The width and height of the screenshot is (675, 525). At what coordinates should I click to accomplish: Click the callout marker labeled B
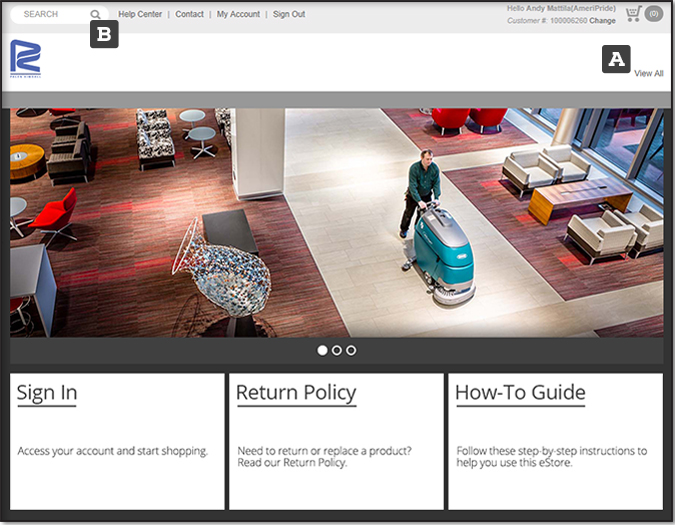104,35
